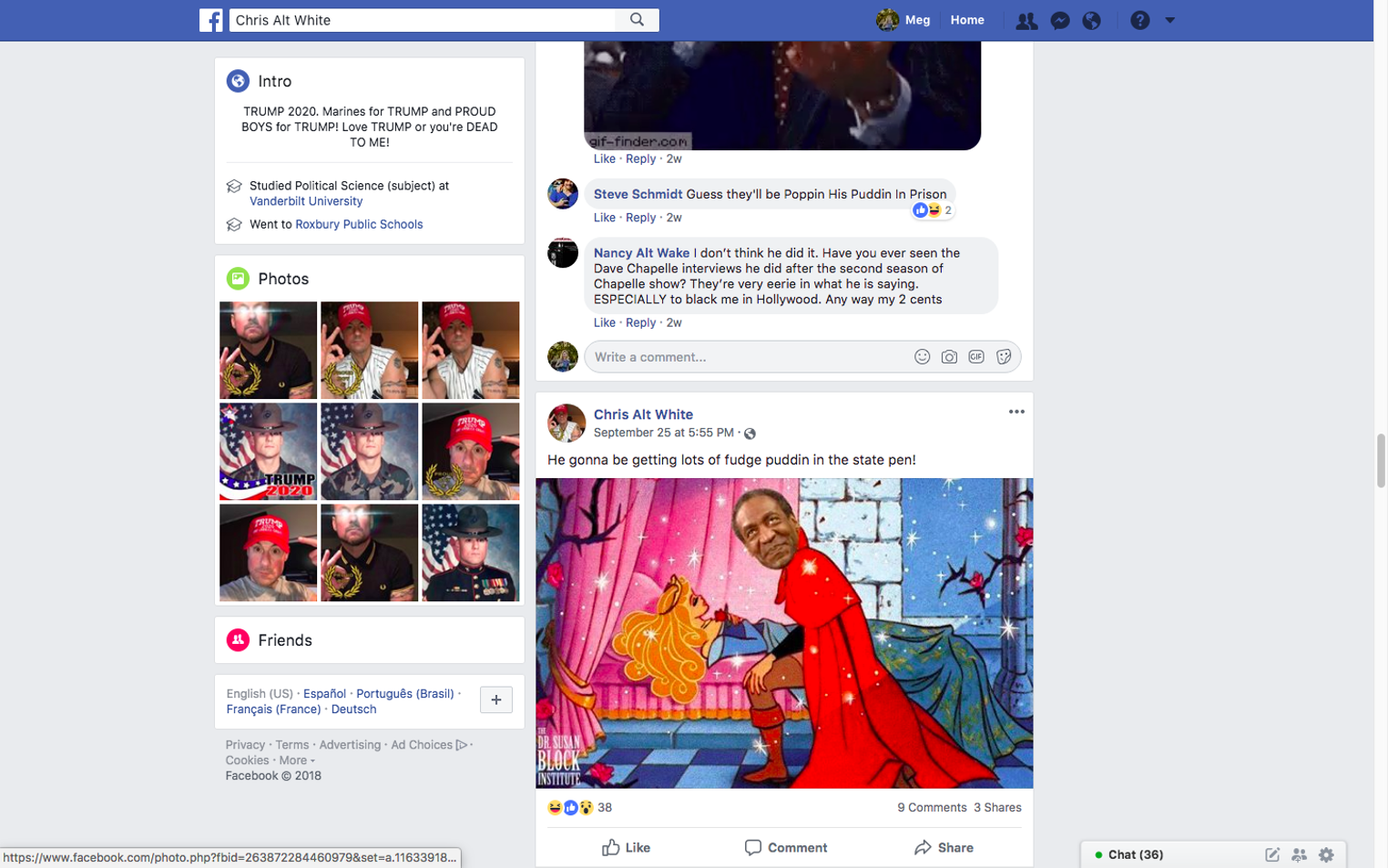
Task: View the 9 Comments on the post
Action: [932, 807]
